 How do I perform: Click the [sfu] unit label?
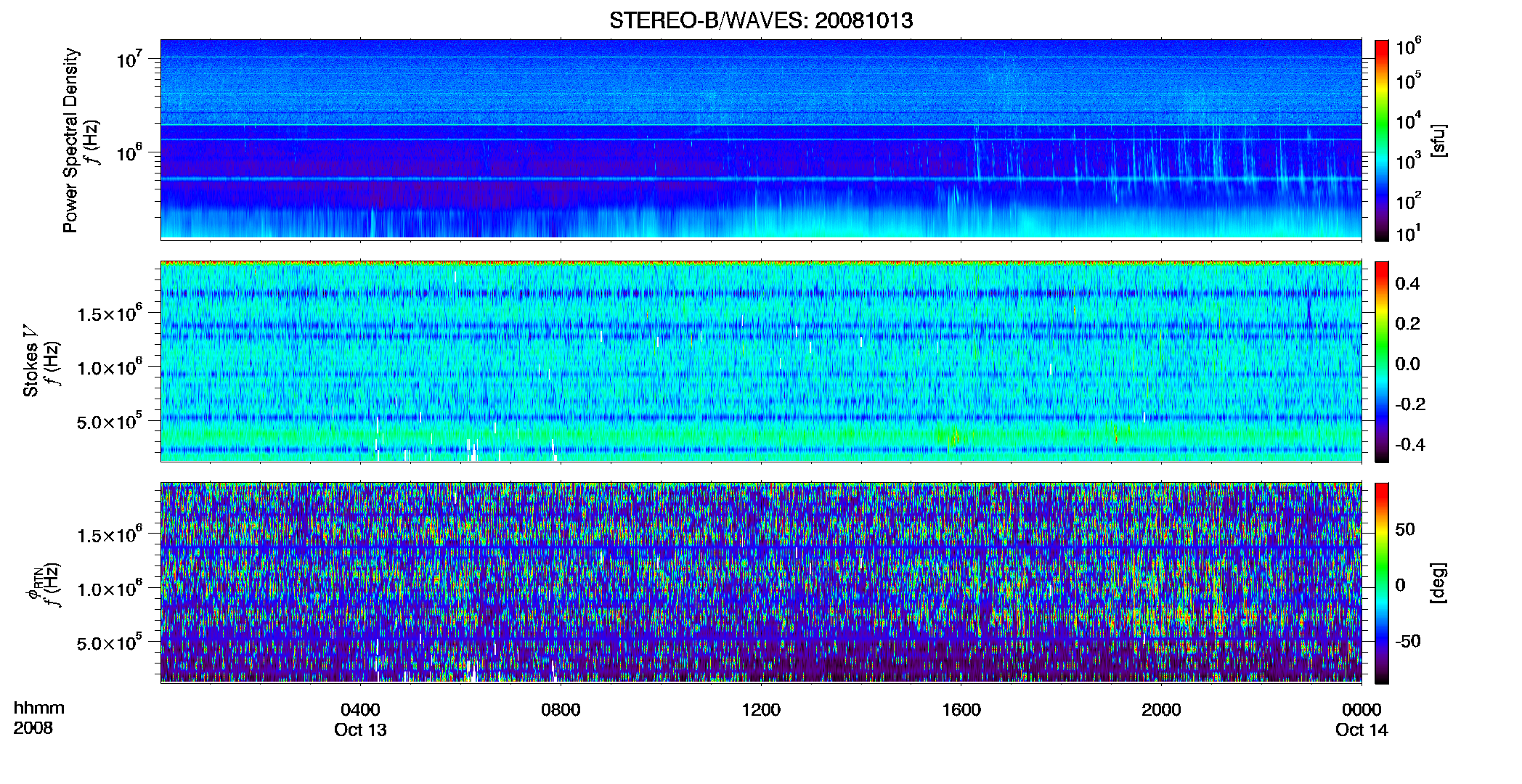tap(1438, 140)
